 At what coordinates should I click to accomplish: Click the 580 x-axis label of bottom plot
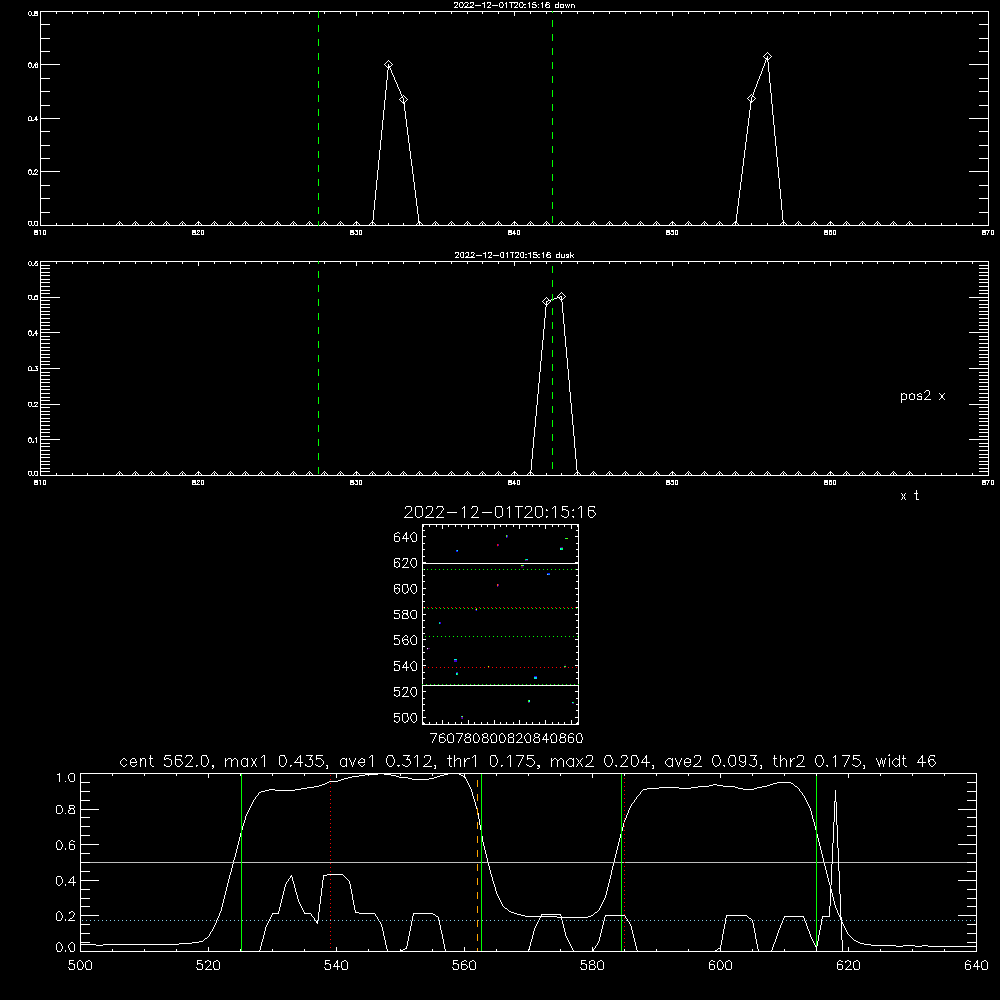(x=592, y=966)
